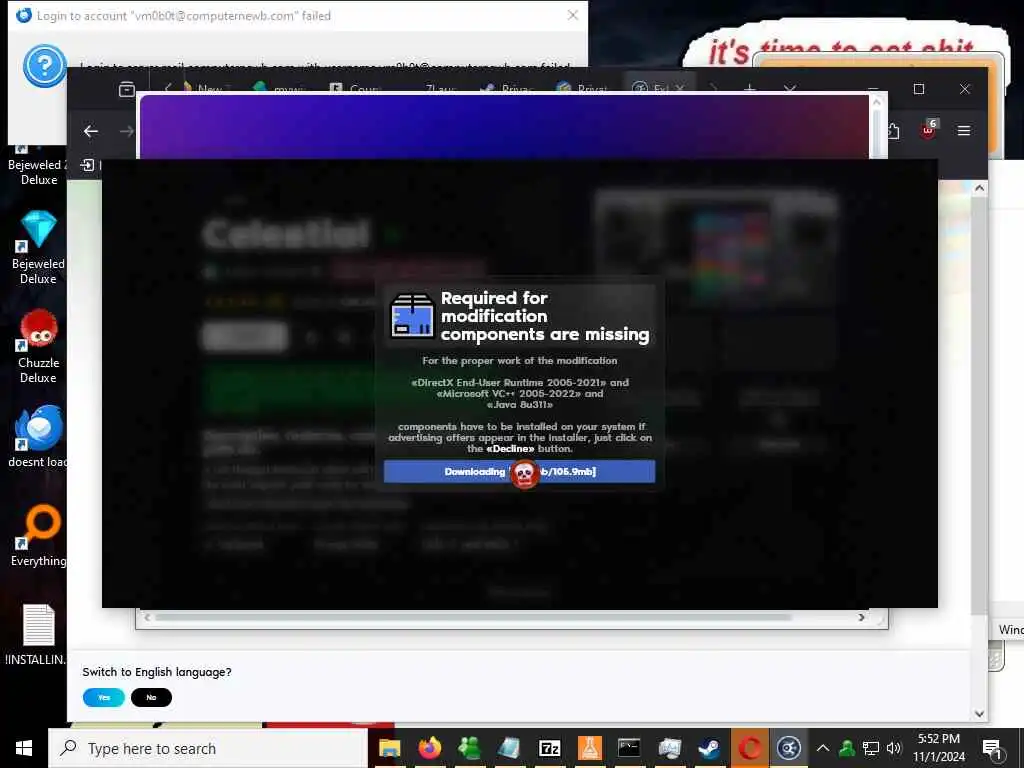Click the question mark icon in login dialog
The image size is (1024, 768).
point(44,65)
